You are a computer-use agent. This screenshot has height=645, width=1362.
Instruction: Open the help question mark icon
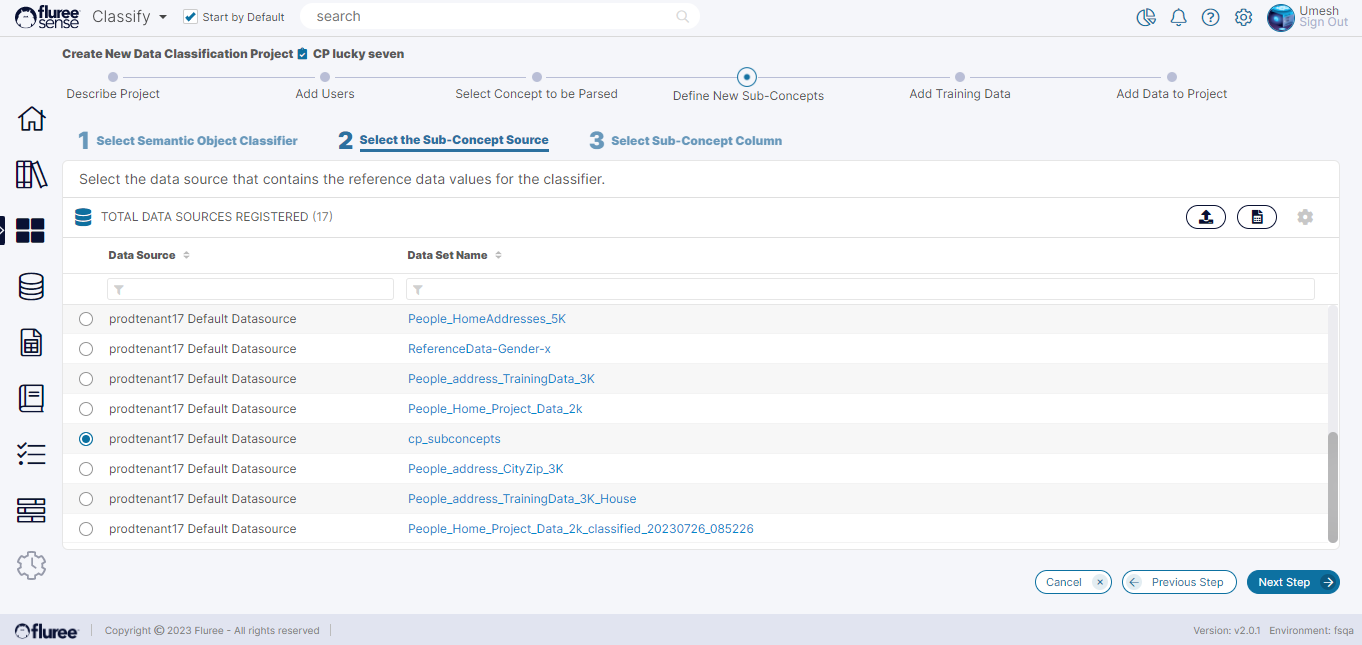[x=1211, y=17]
